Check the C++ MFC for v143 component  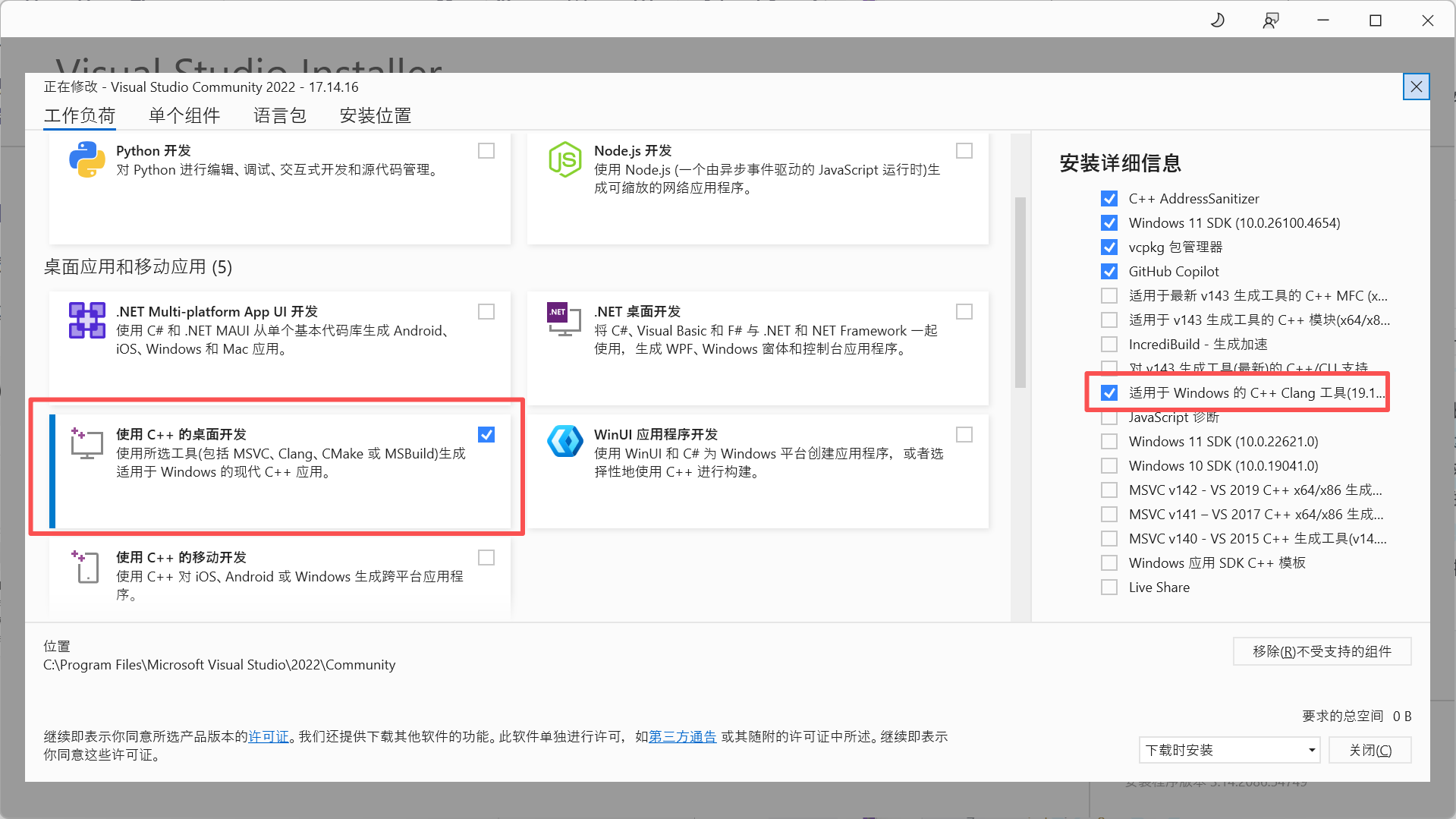[1109, 296]
